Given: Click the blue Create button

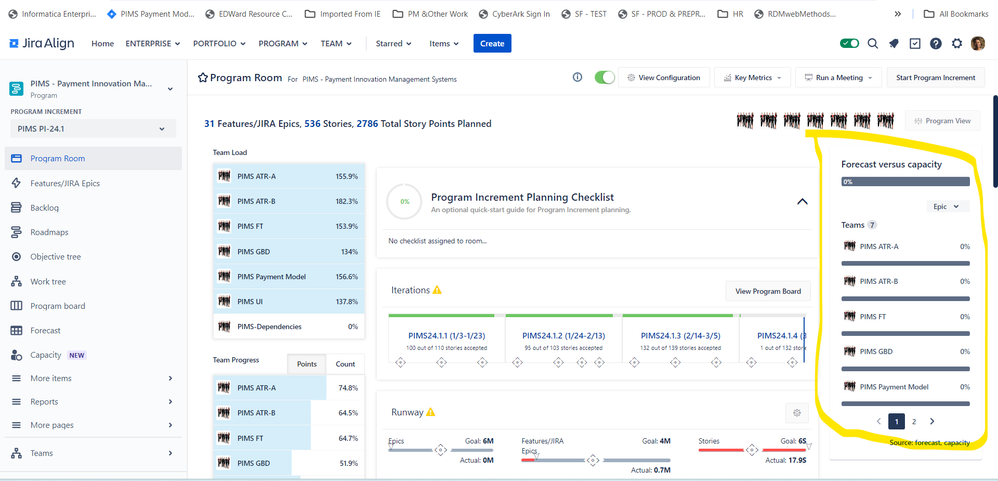Looking at the screenshot, I should pos(492,43).
